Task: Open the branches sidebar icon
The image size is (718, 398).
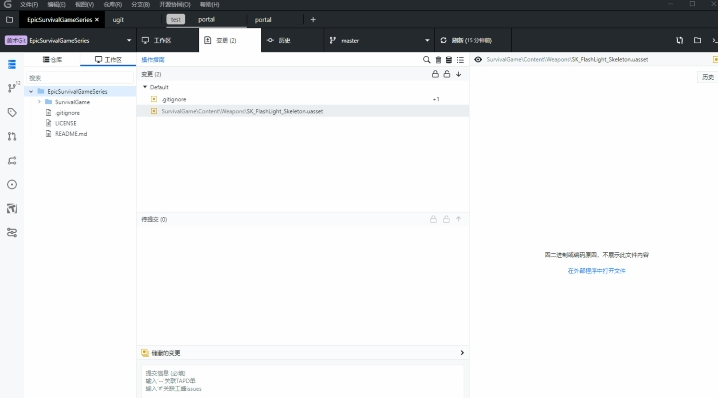Action: pos(12,88)
